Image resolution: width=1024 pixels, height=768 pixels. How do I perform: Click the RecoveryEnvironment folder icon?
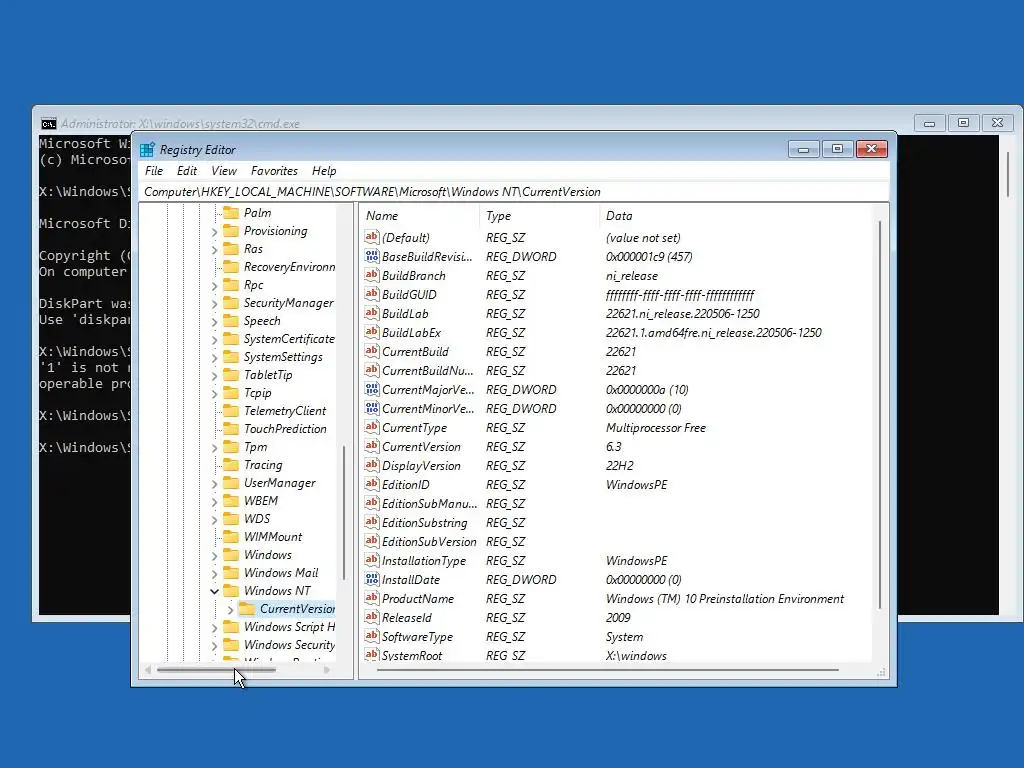point(231,266)
